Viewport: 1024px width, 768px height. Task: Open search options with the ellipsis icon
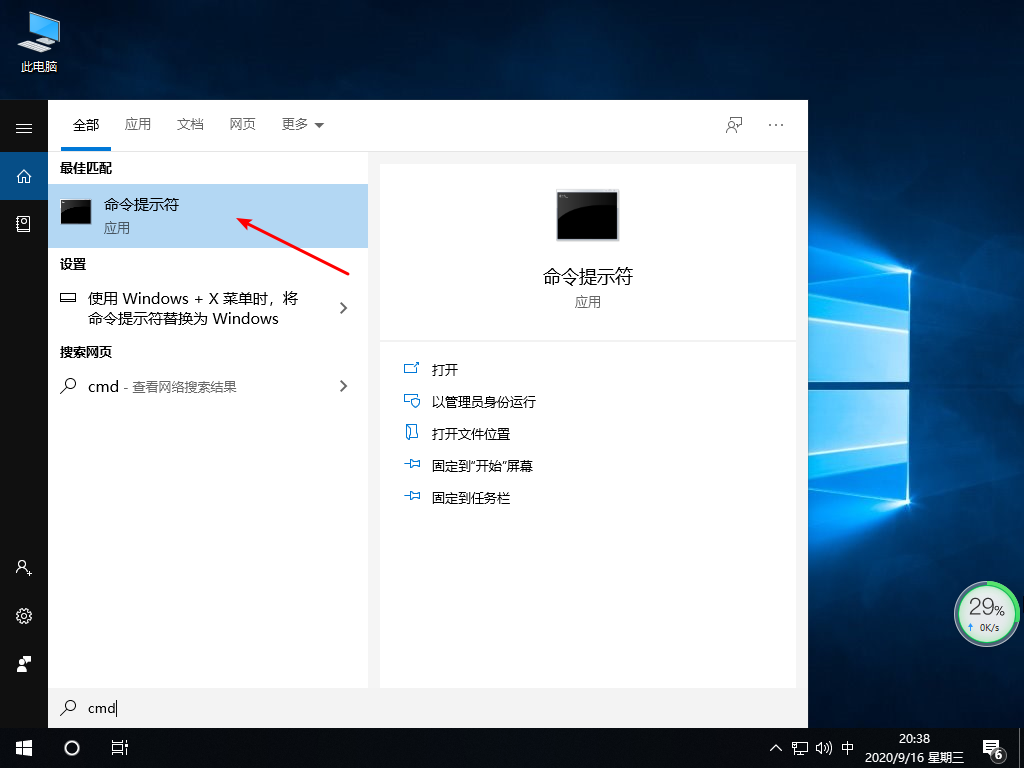[775, 124]
